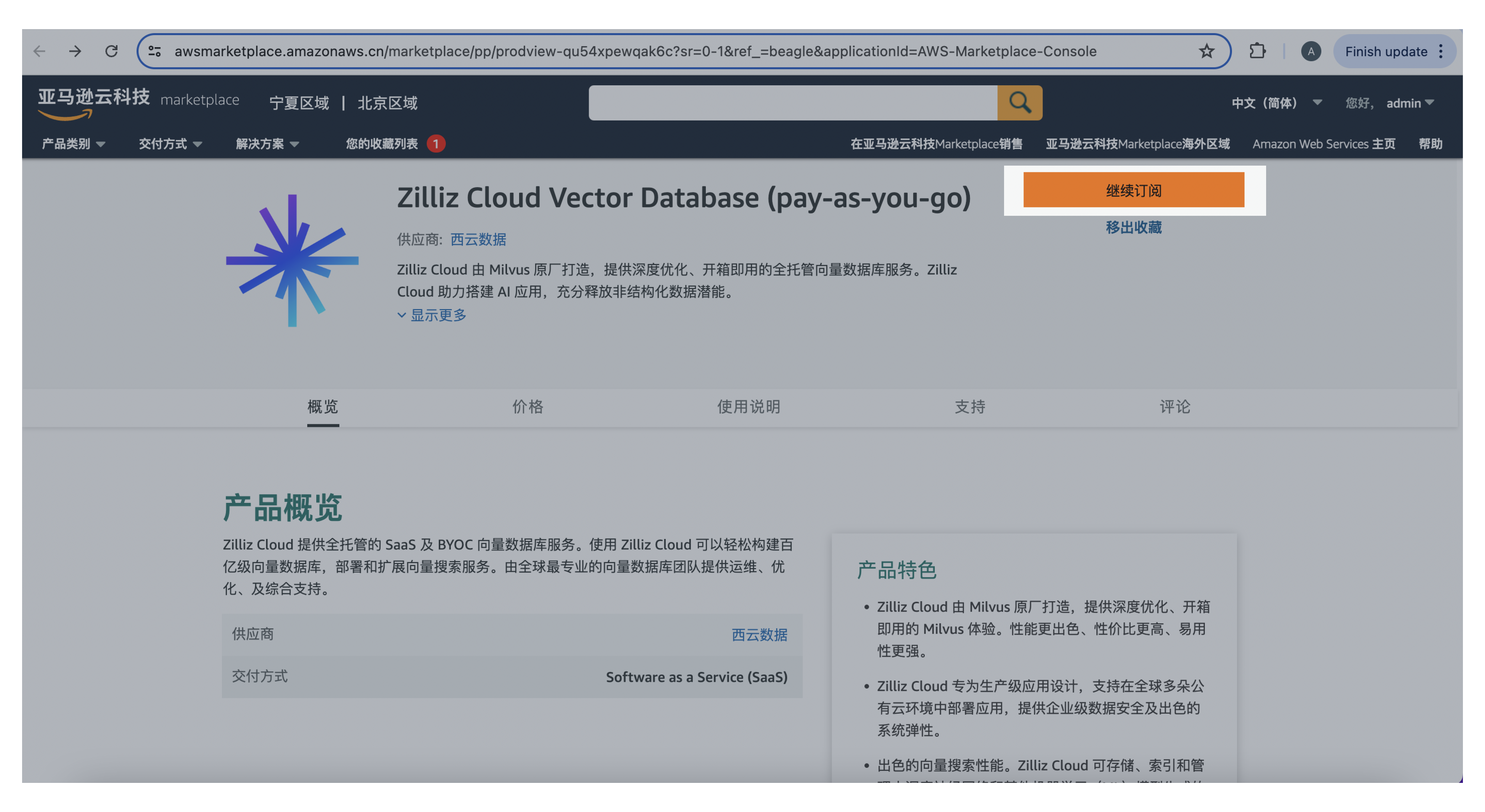This screenshot has height=812, width=1485.
Task: Switch to the 使用说明 tab
Action: pyautogui.click(x=748, y=407)
